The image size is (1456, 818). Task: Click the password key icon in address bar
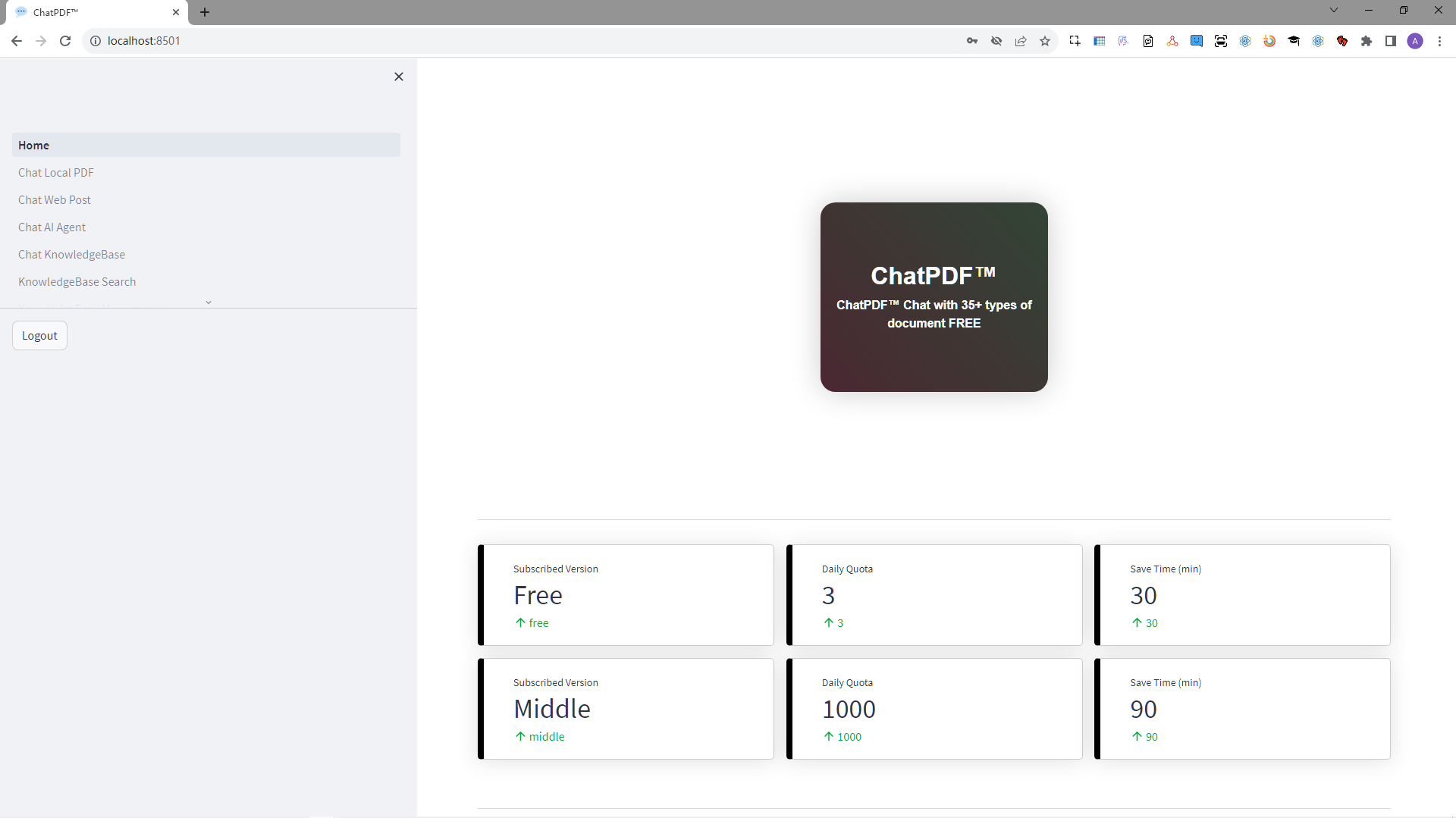pos(972,41)
